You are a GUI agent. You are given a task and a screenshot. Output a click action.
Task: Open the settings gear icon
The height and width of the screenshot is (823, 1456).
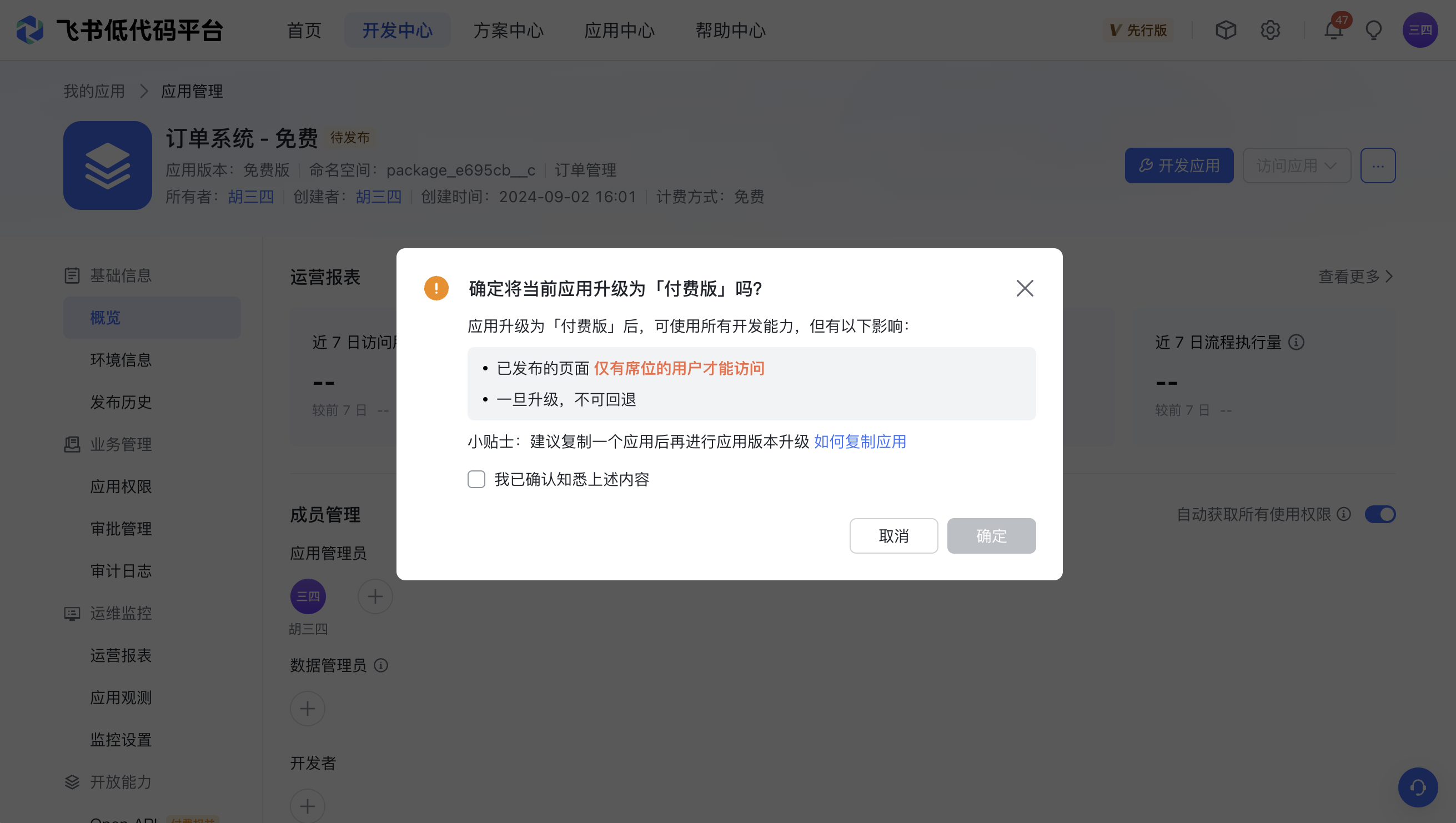point(1270,30)
